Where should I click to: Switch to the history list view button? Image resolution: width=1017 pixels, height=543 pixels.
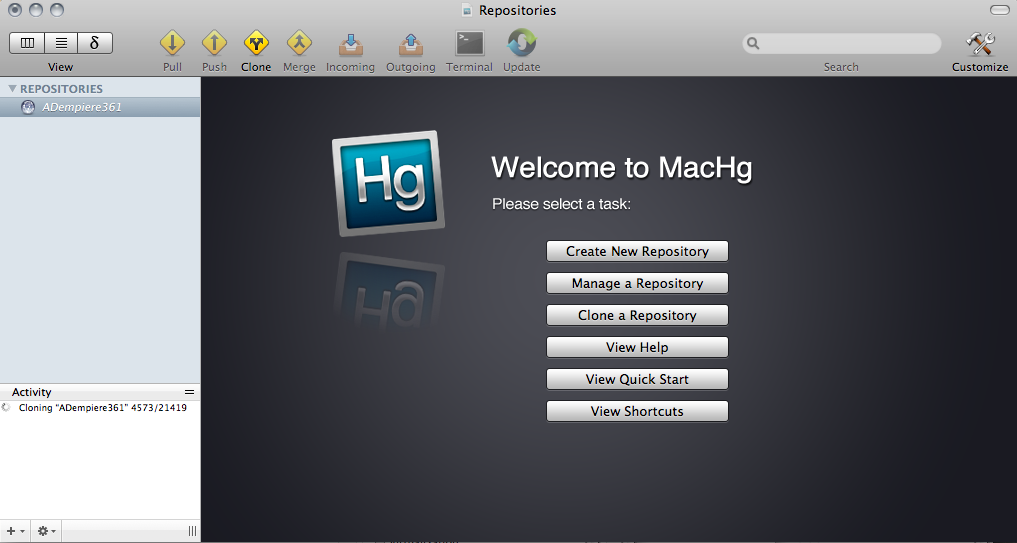[x=61, y=43]
